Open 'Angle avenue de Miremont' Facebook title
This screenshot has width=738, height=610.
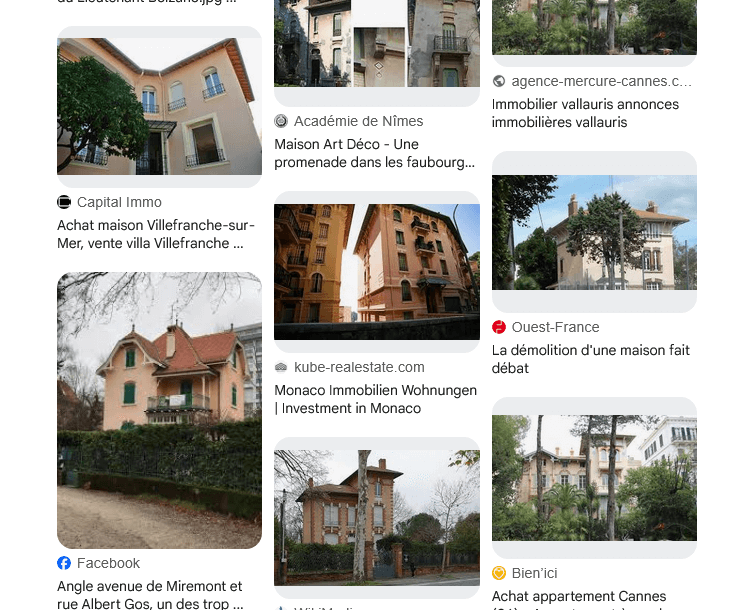point(150,594)
